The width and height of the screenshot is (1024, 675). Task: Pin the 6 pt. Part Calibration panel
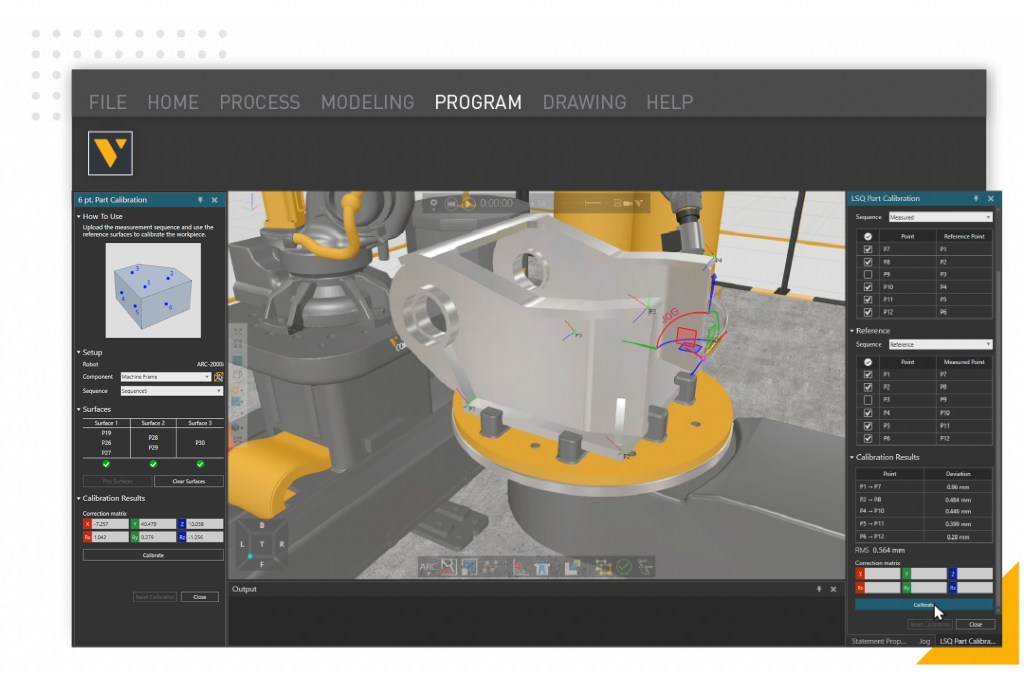(x=200, y=200)
